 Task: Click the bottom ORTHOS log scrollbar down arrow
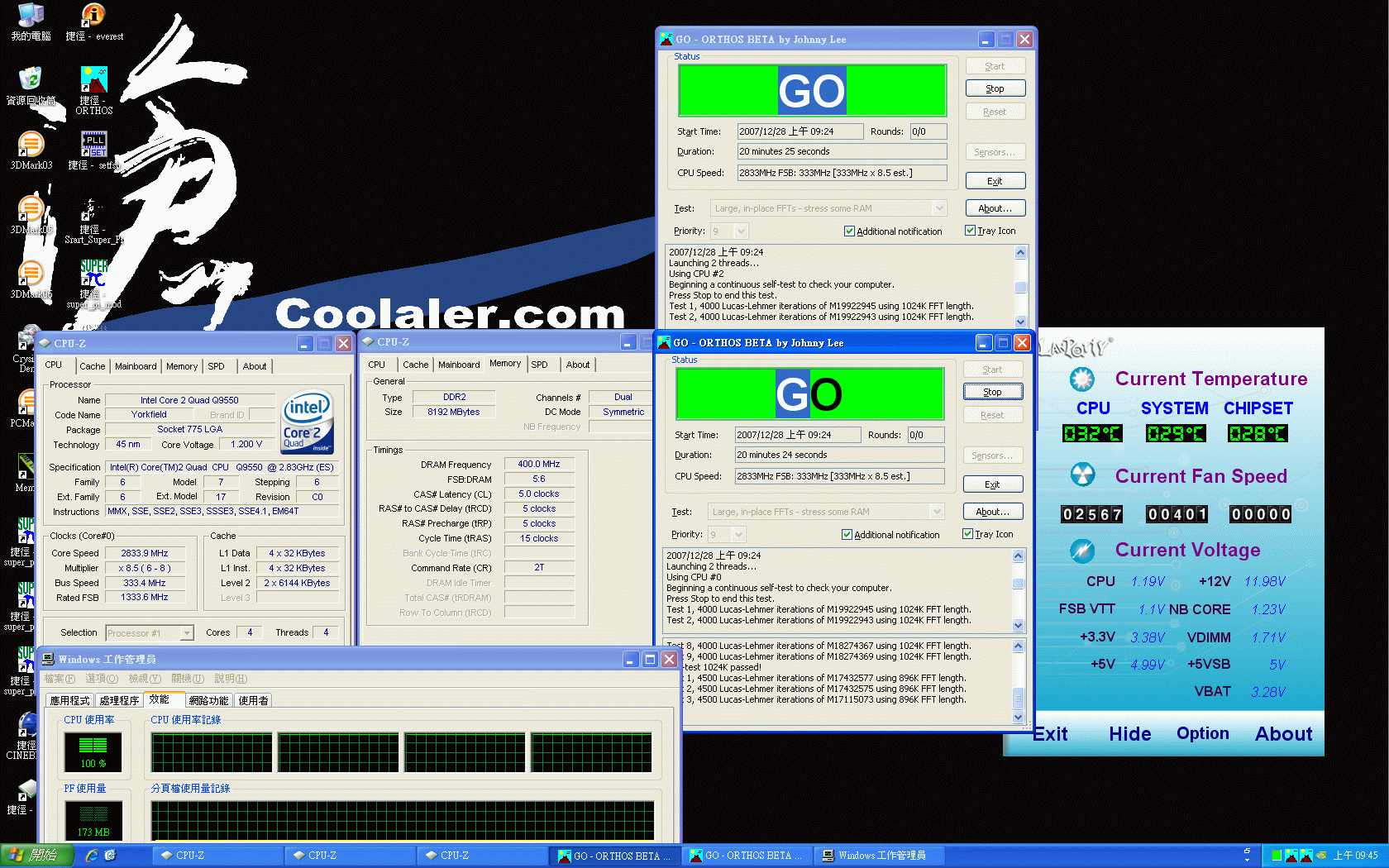point(1019,718)
